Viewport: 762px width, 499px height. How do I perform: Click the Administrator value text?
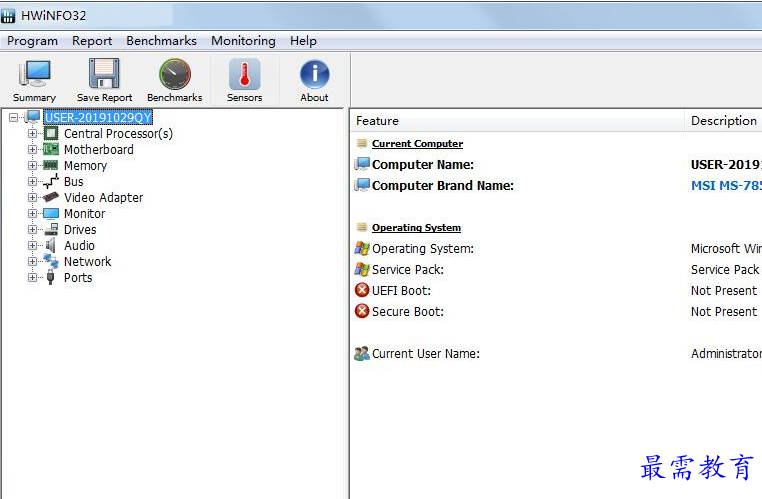click(x=726, y=354)
